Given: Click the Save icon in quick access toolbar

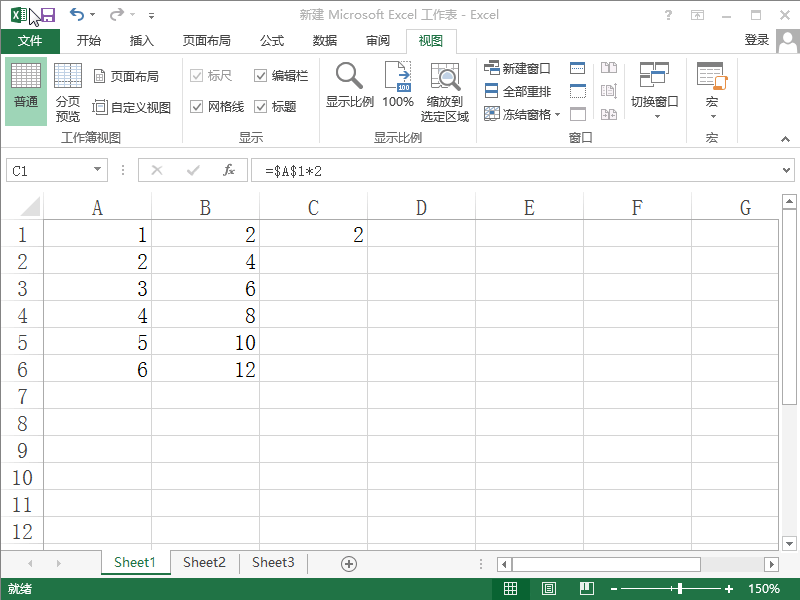Looking at the screenshot, I should (x=47, y=15).
